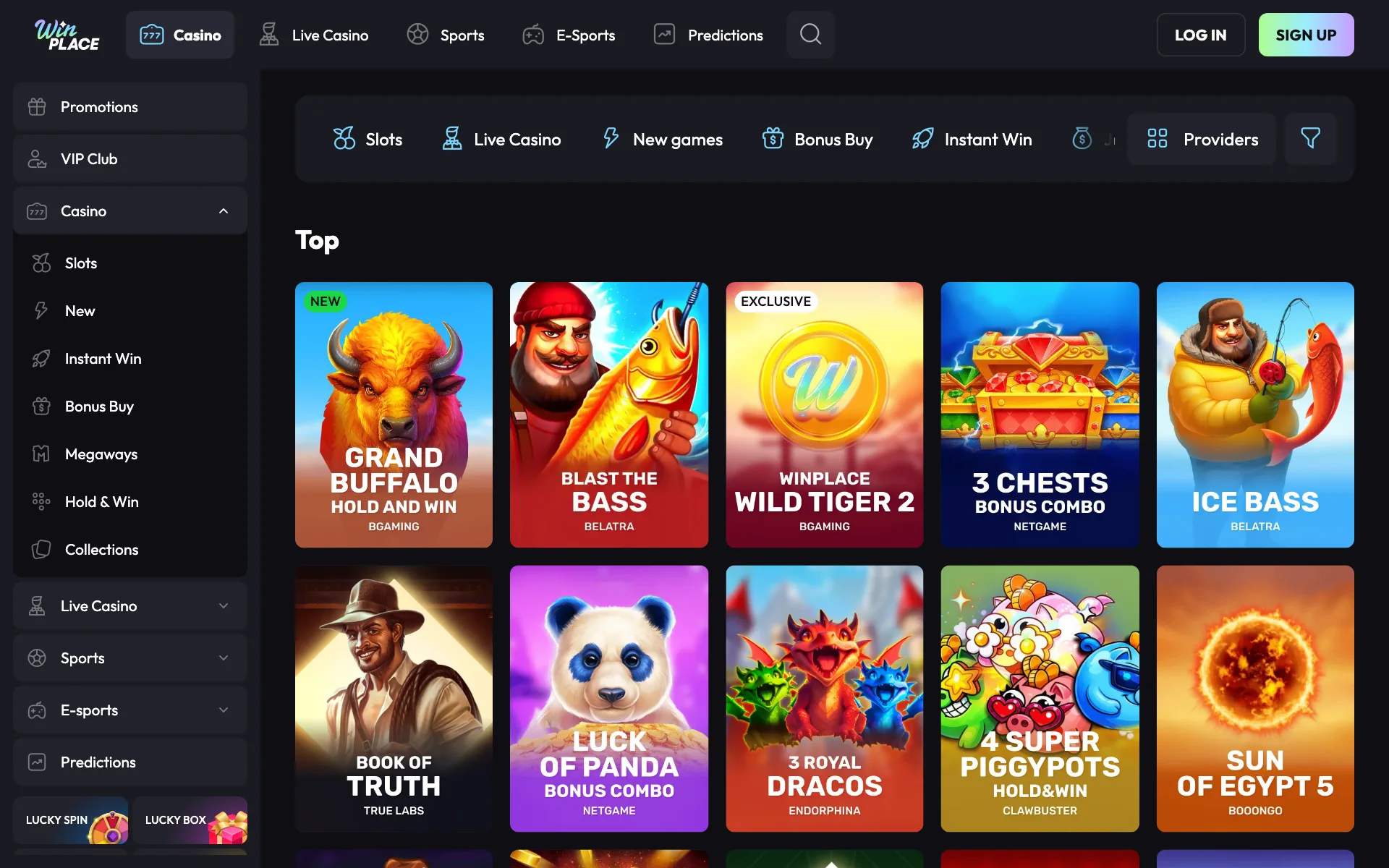Viewport: 1389px width, 868px height.
Task: Click the New lightning icon in sidebar
Action: pyautogui.click(x=41, y=311)
